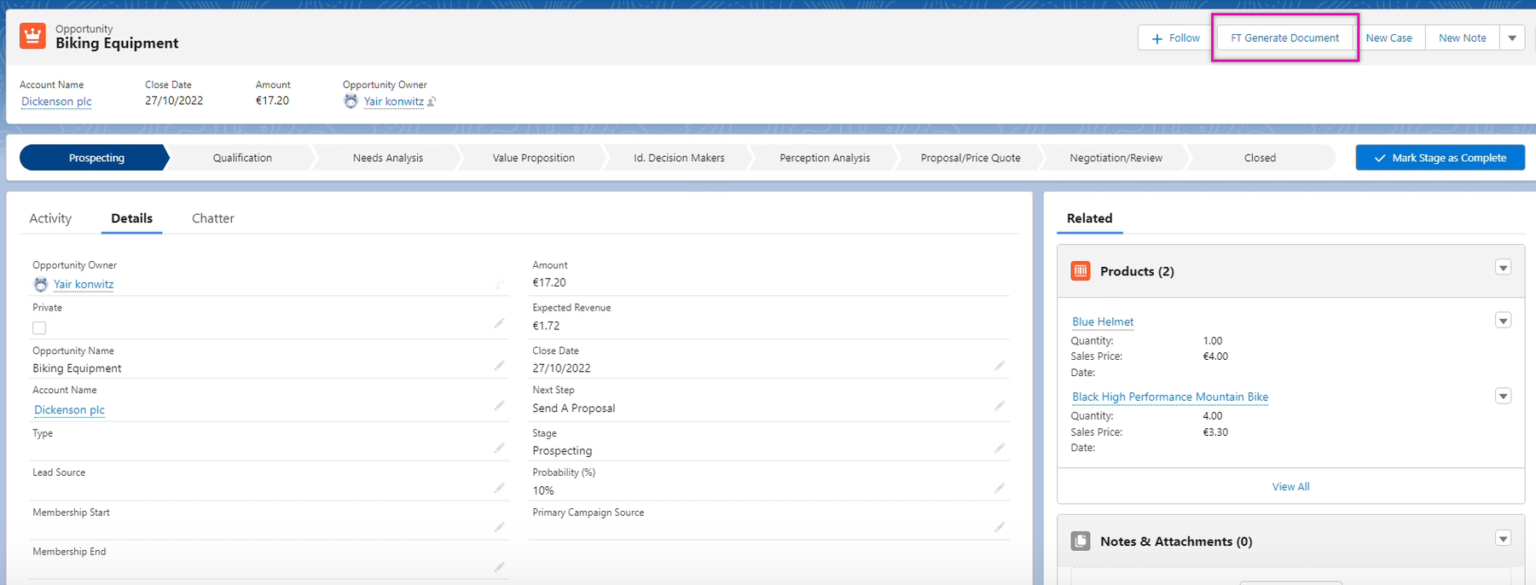
Task: Select the Qualification stage on the sales path
Action: tap(243, 157)
